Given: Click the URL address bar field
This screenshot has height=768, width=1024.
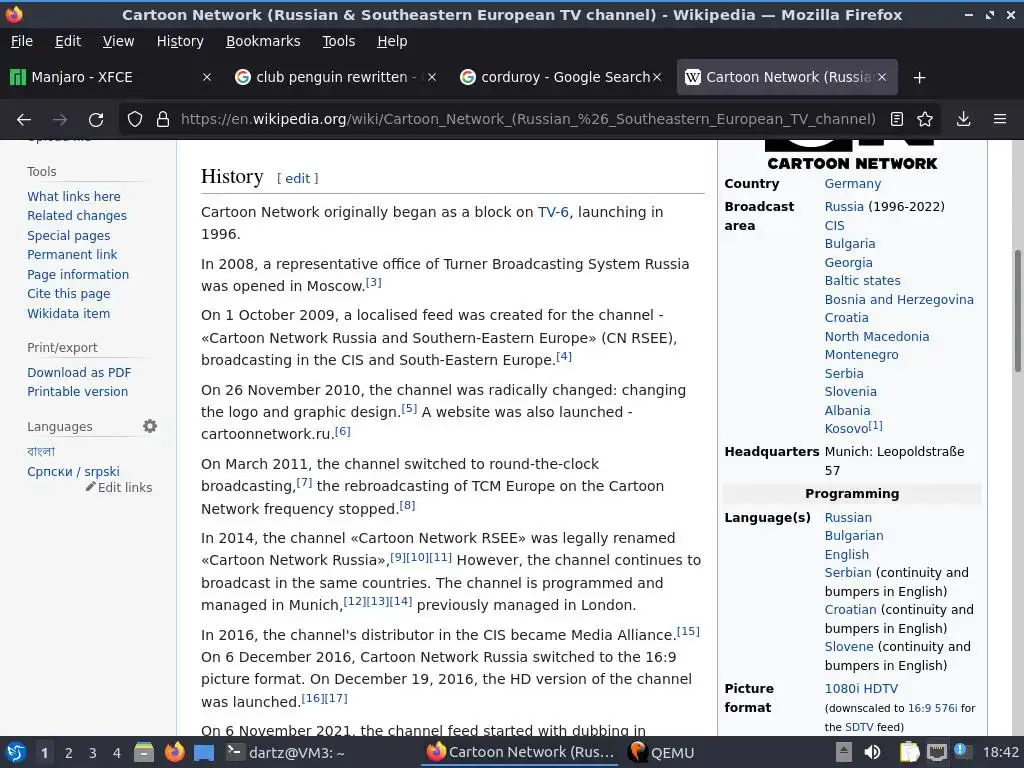Looking at the screenshot, I should 528,119.
